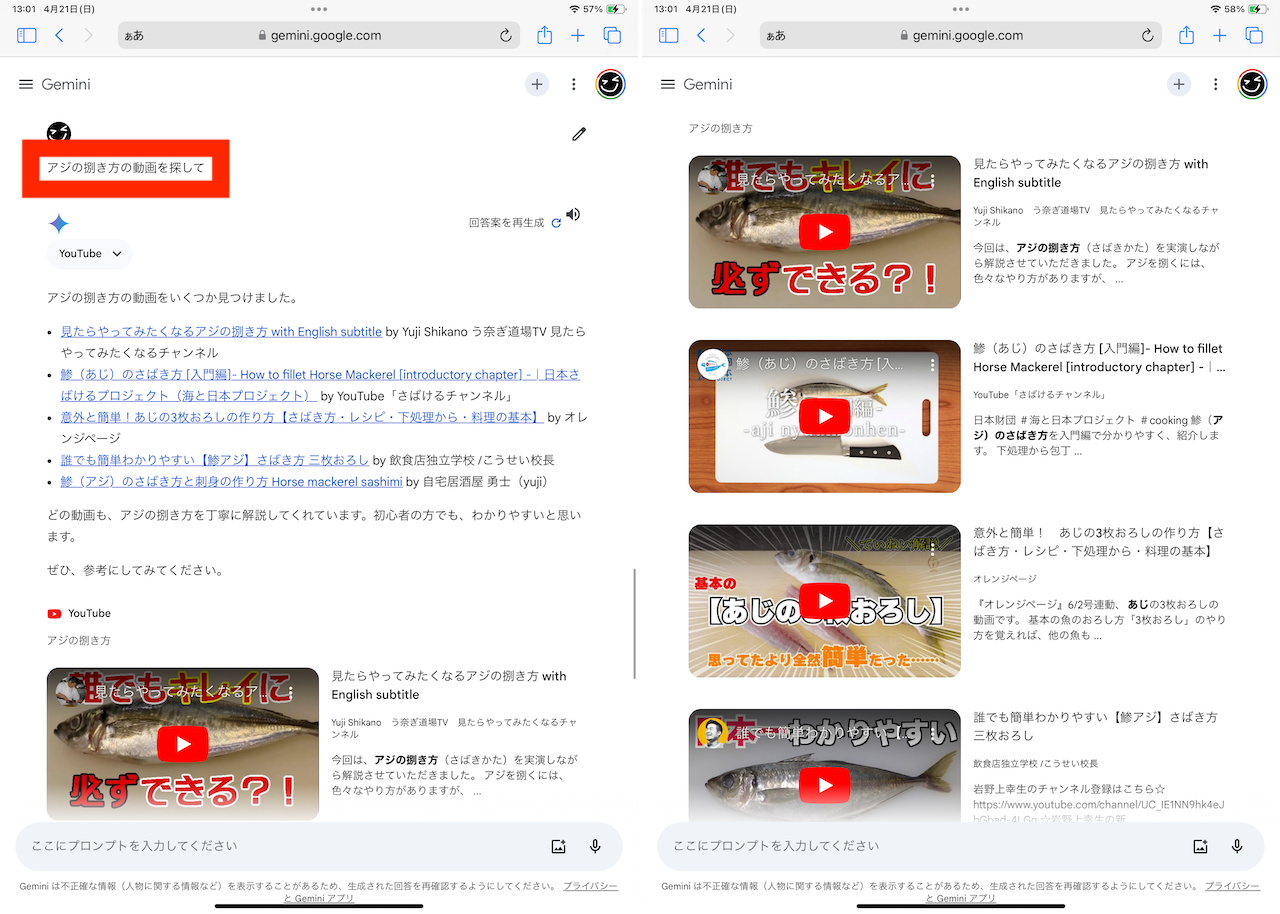Open account avatar in left Gemini window

click(x=610, y=84)
